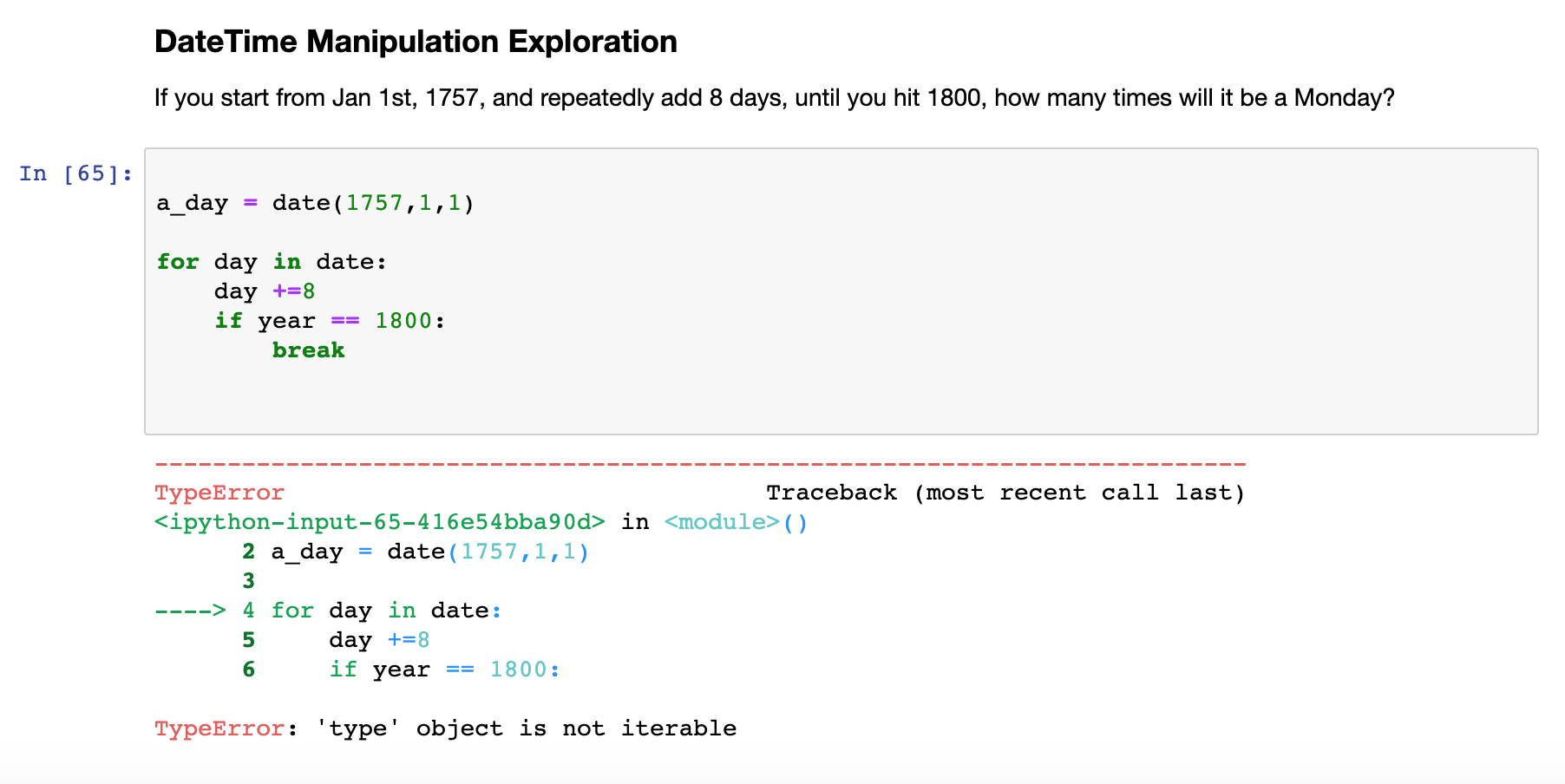
Task: Click the DateTime Manipulation Exploration heading
Action: pos(415,41)
